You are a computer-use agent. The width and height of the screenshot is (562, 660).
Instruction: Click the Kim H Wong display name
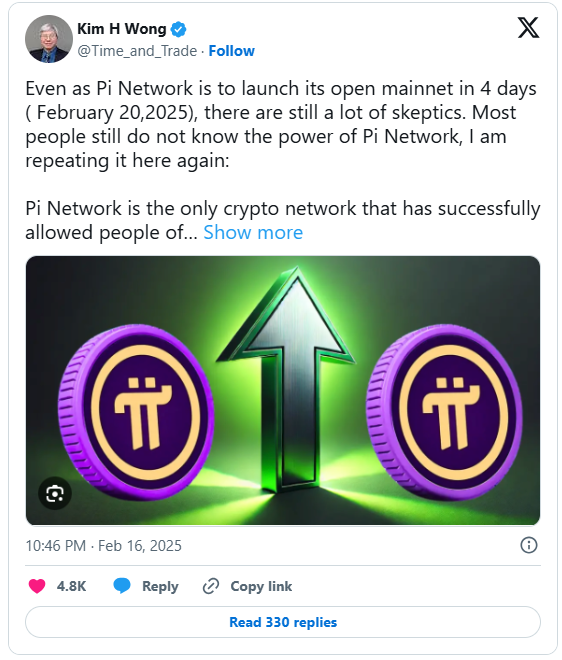pyautogui.click(x=122, y=29)
